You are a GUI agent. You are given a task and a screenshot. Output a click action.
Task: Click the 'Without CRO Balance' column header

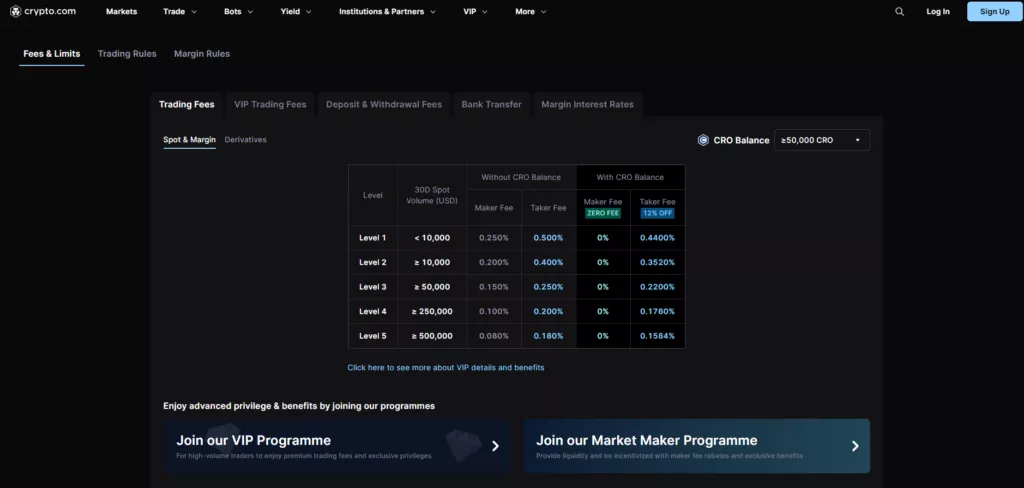coord(521,177)
